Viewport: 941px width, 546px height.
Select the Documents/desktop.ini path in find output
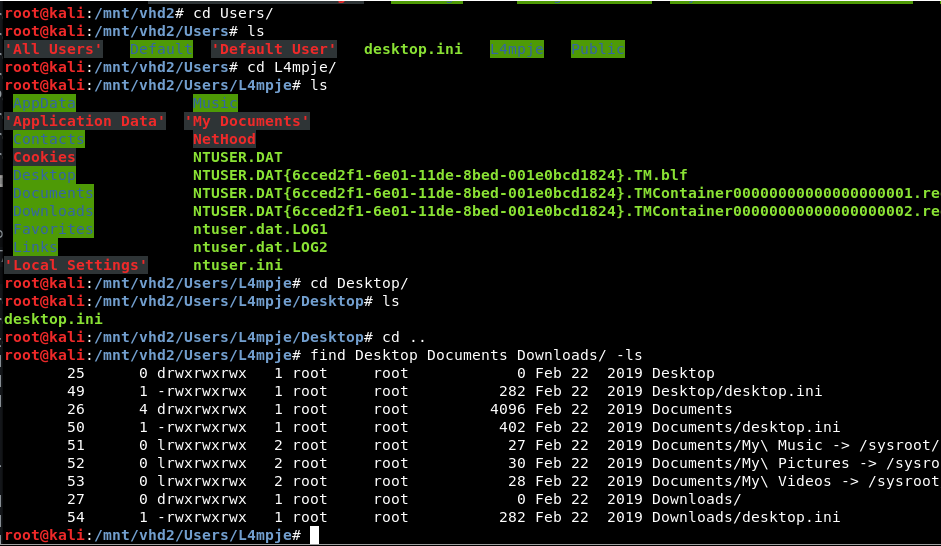tap(746, 427)
